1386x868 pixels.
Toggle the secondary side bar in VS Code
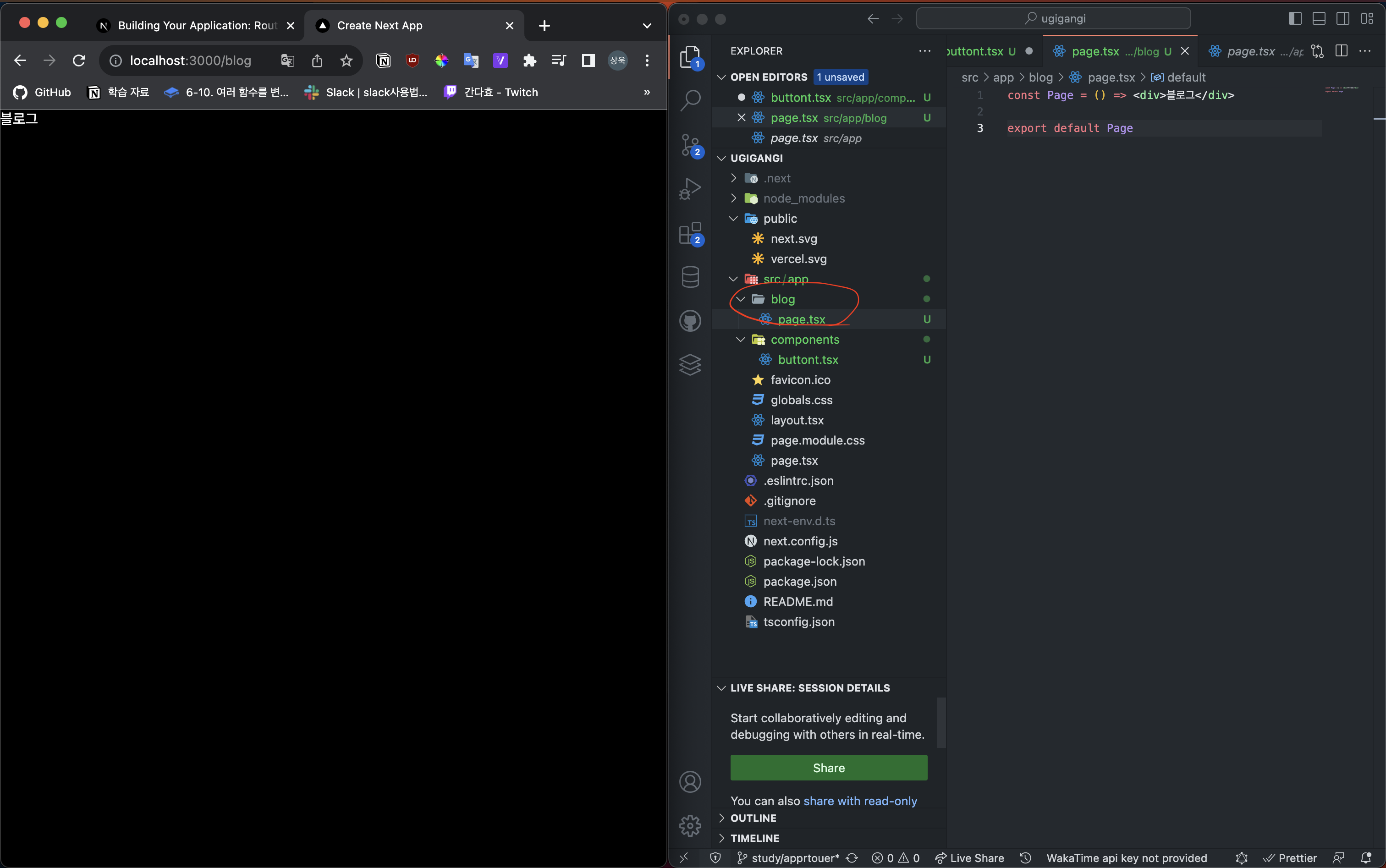pos(1343,18)
